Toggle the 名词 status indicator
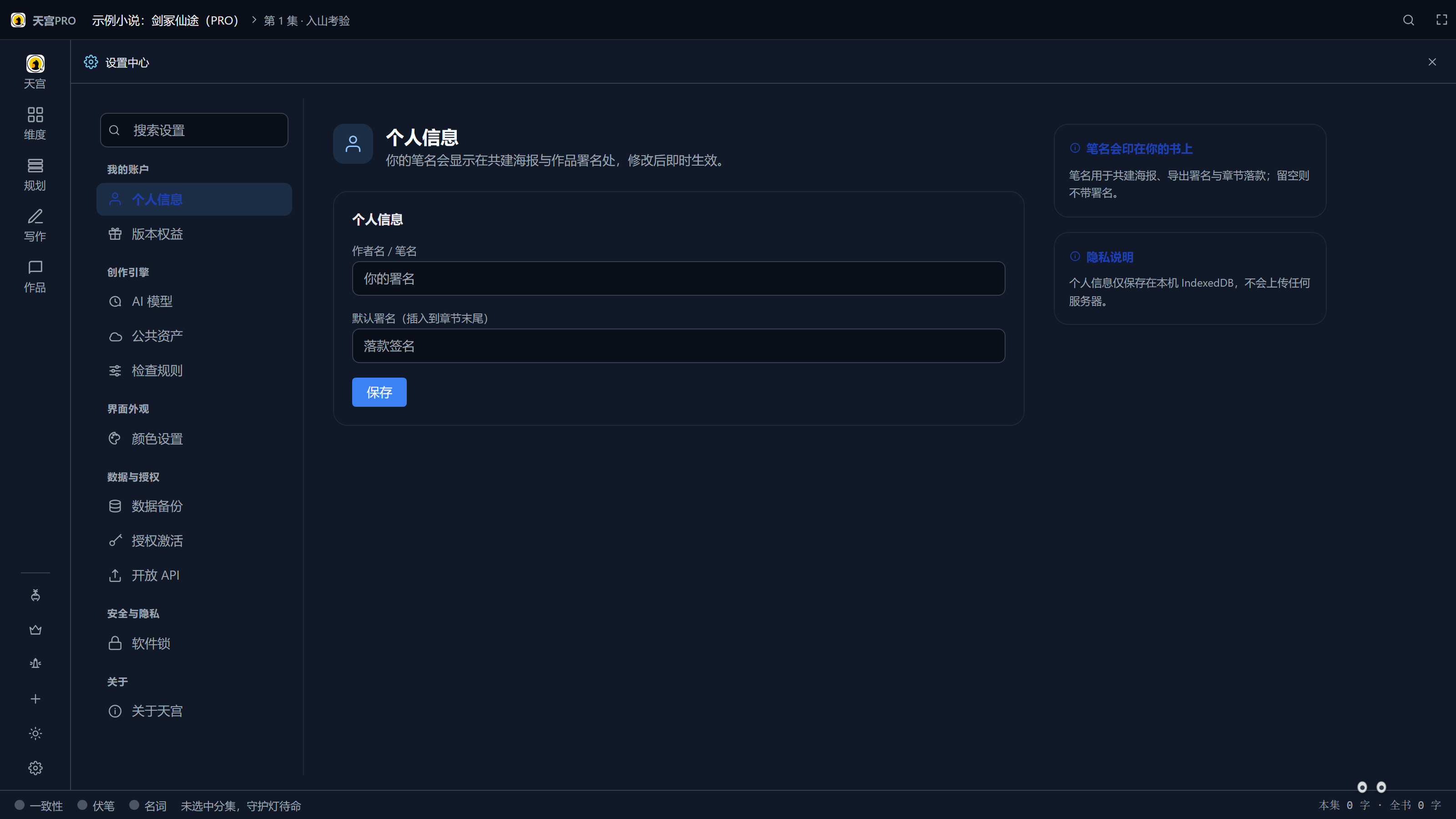Screen dimensions: 1456x819 148,805
